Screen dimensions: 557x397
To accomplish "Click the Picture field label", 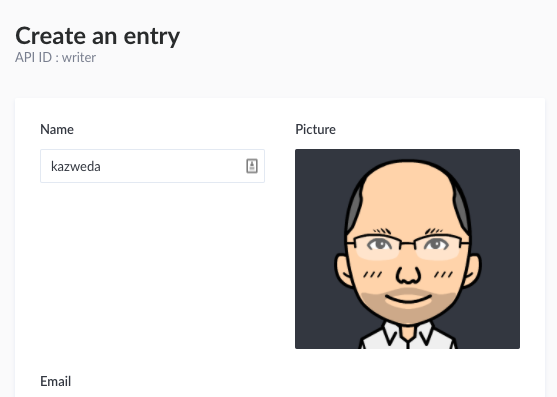I will [315, 129].
